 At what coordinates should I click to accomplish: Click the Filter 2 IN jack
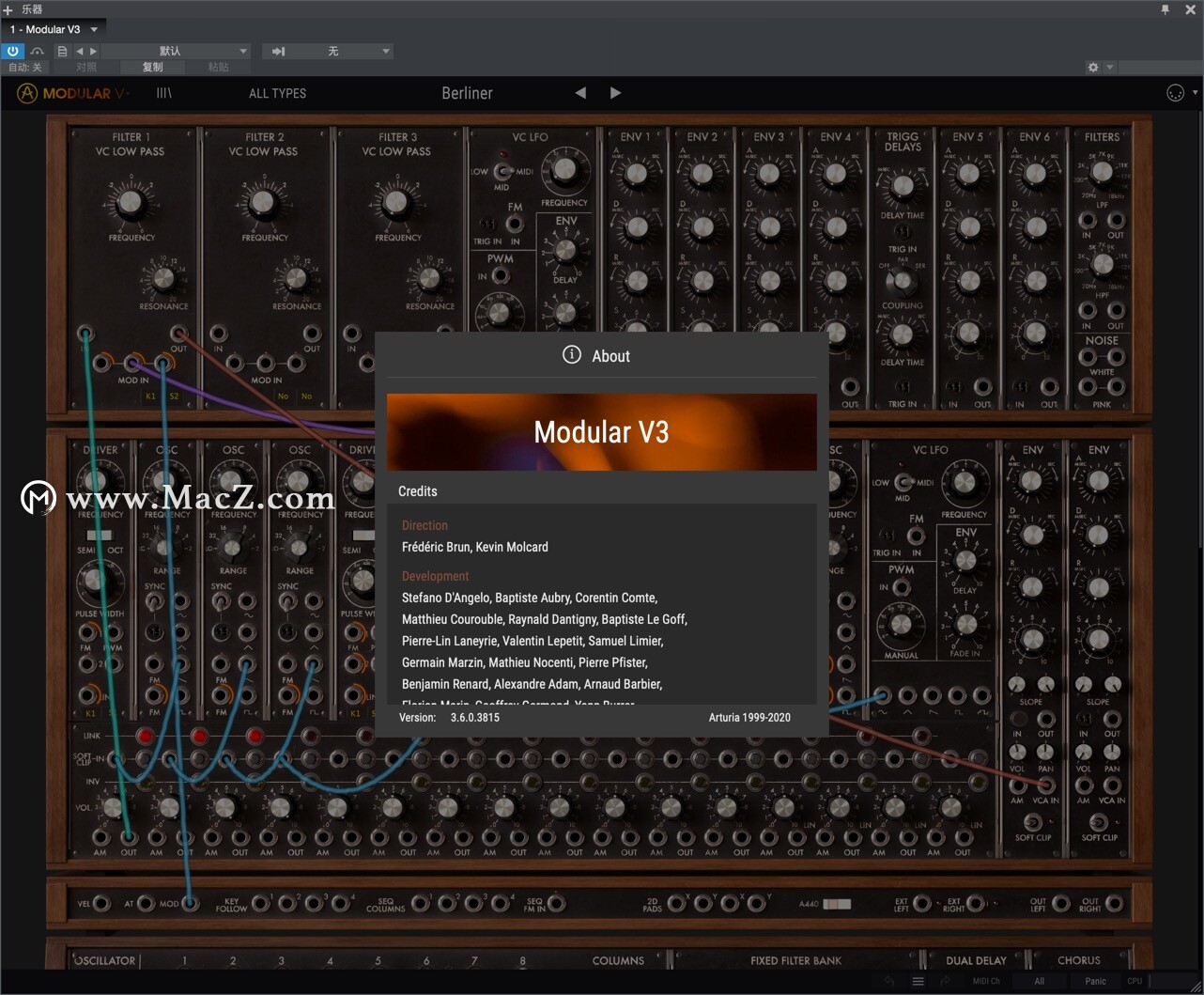pos(219,333)
